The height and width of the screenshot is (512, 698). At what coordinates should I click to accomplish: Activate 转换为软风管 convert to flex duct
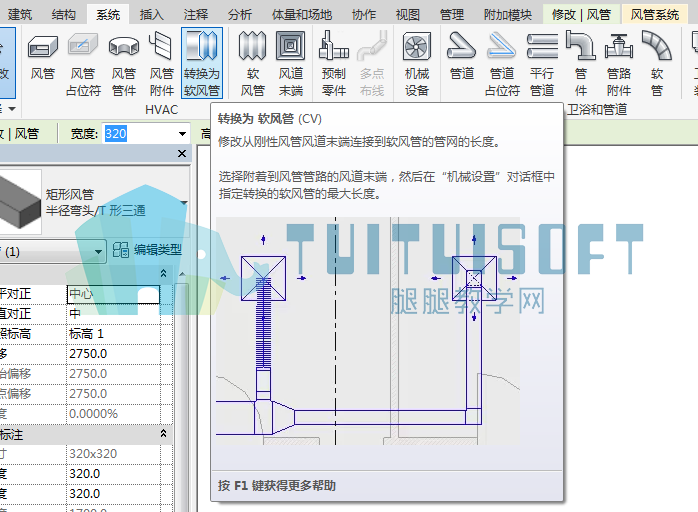(202, 62)
